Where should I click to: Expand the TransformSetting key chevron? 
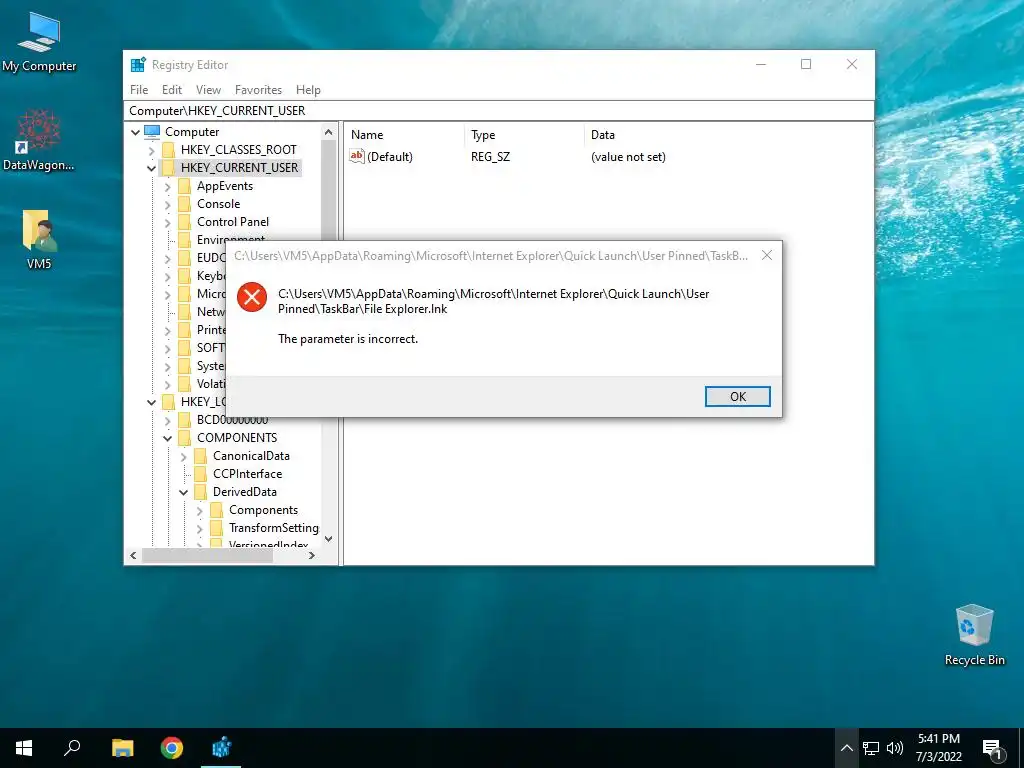point(199,528)
